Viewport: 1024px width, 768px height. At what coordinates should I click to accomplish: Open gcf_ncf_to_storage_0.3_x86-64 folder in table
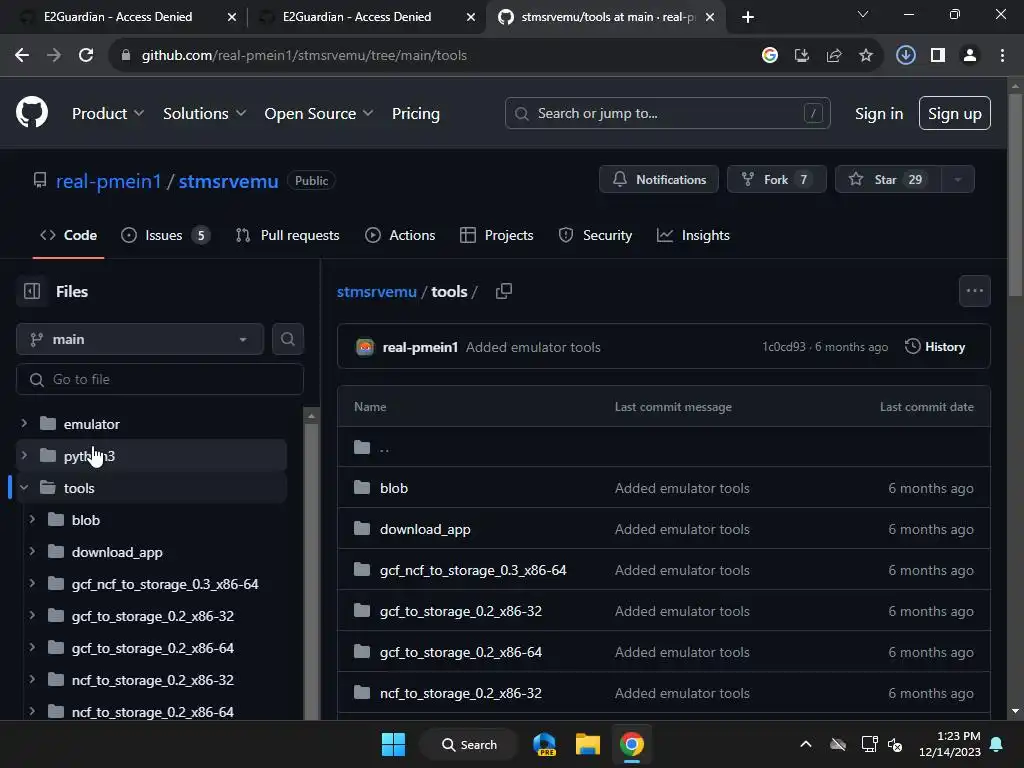point(473,570)
